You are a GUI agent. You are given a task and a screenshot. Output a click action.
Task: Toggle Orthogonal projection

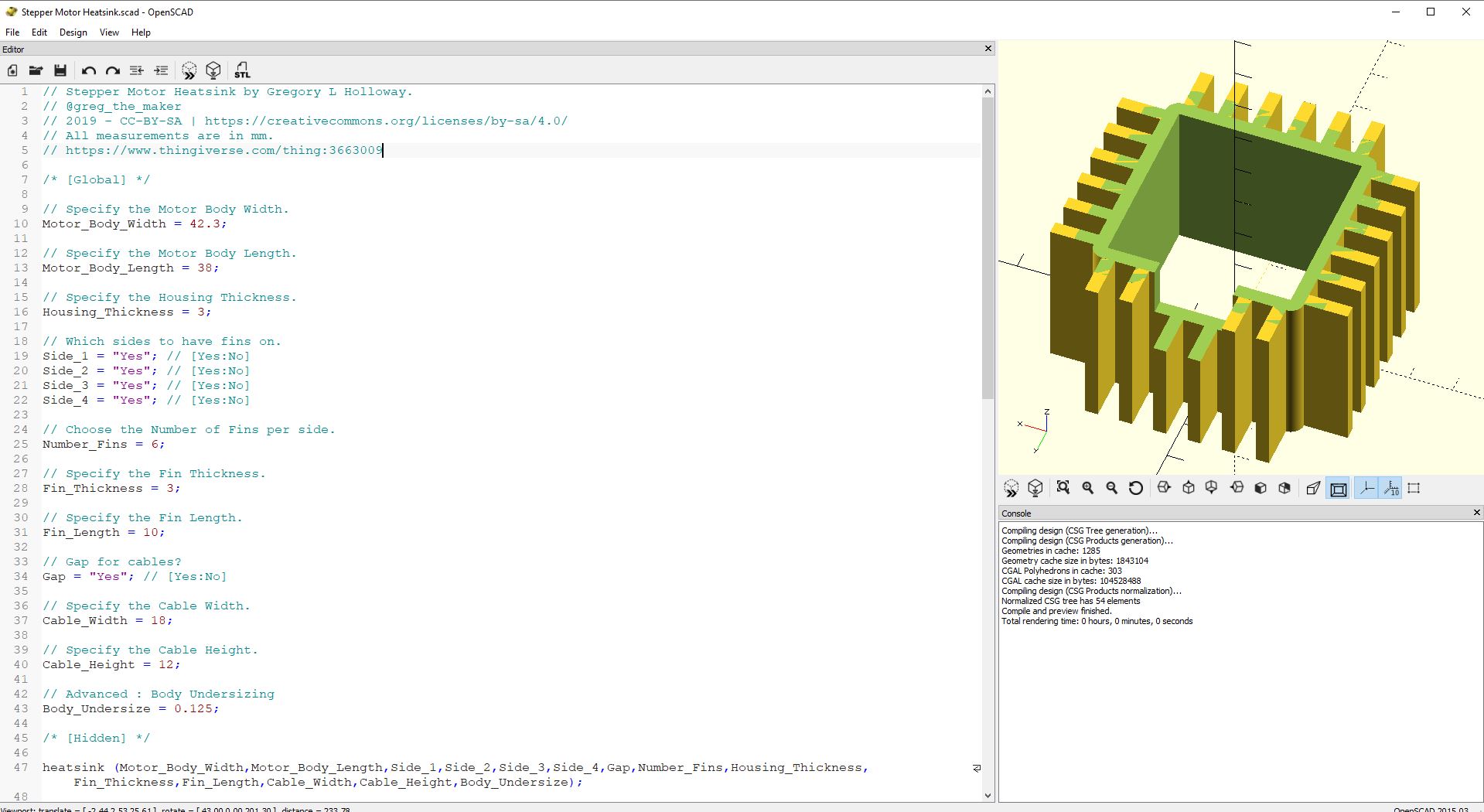(1338, 488)
